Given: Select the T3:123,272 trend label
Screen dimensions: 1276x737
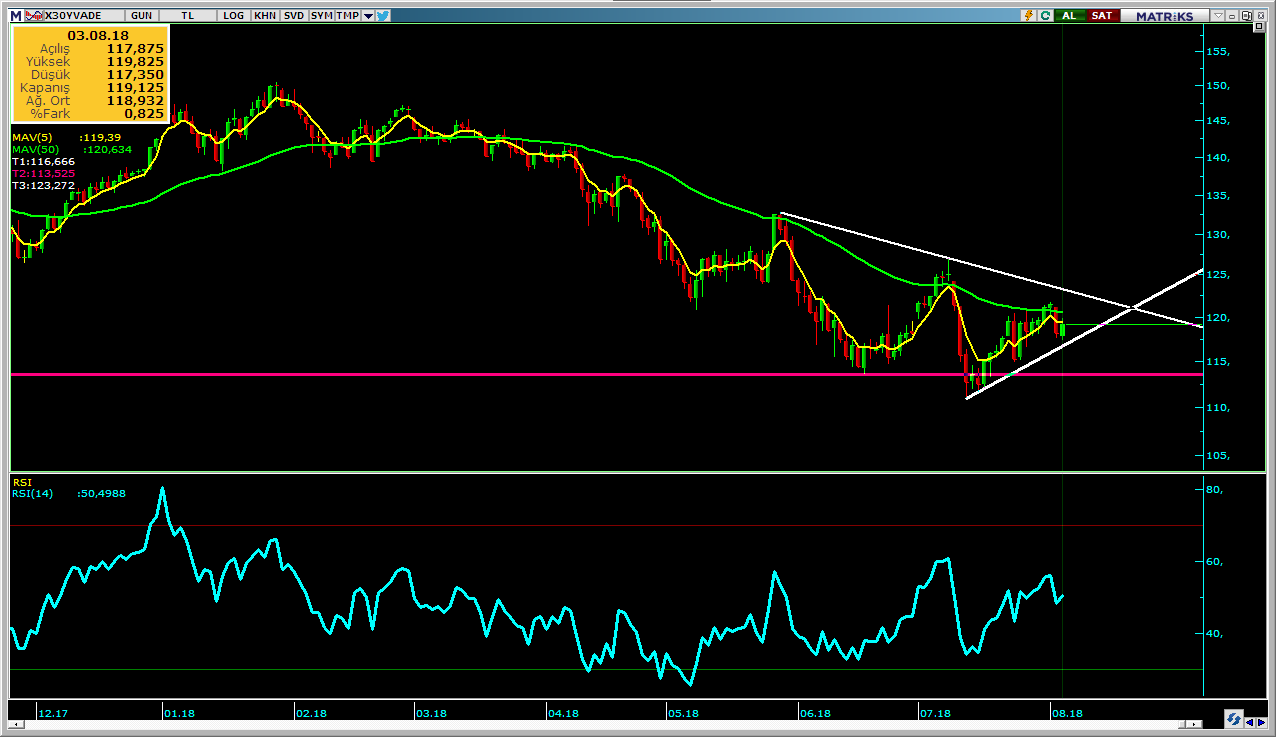Looking at the screenshot, I should (43, 185).
